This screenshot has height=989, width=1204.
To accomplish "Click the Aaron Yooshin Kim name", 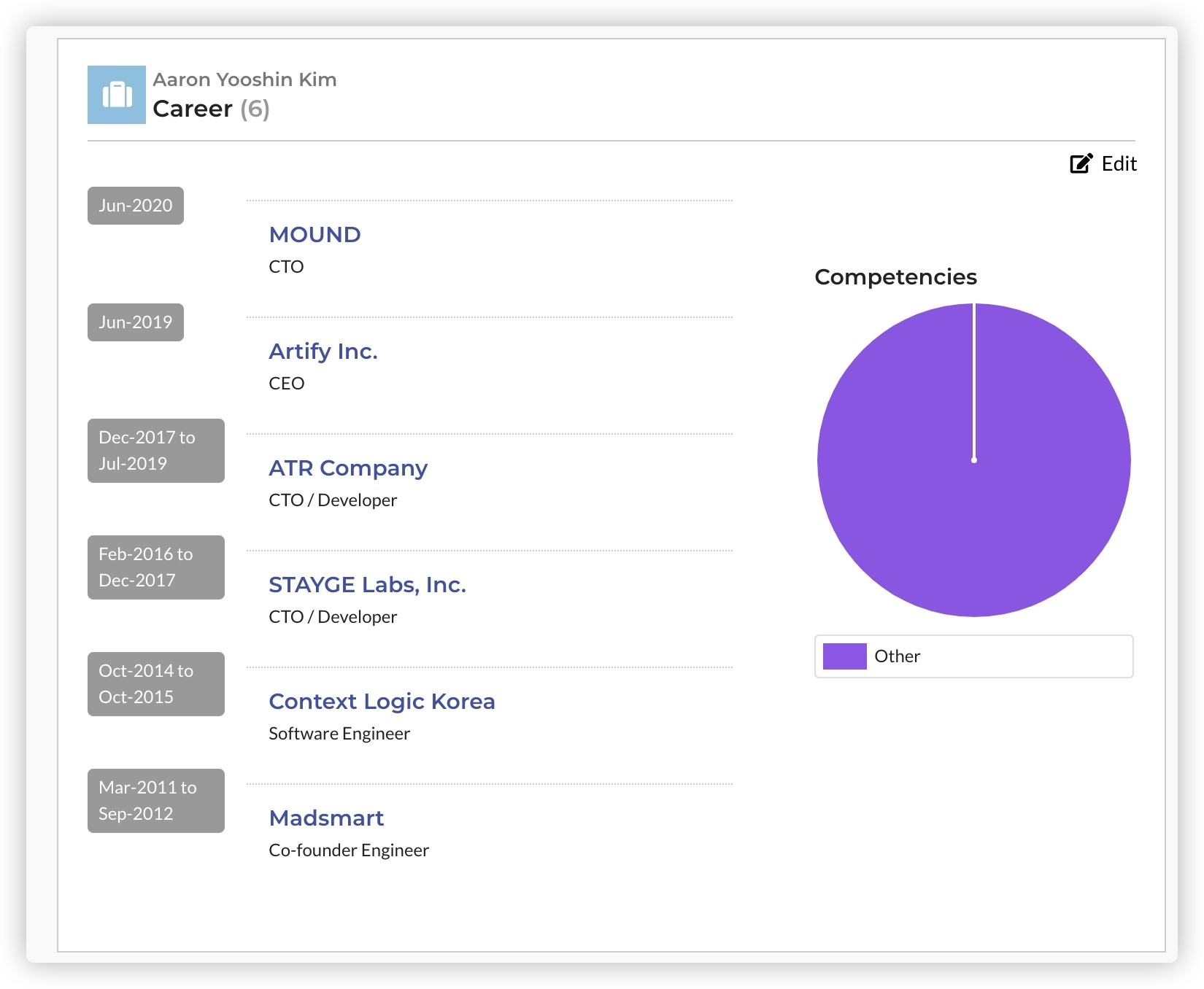I will click(244, 79).
